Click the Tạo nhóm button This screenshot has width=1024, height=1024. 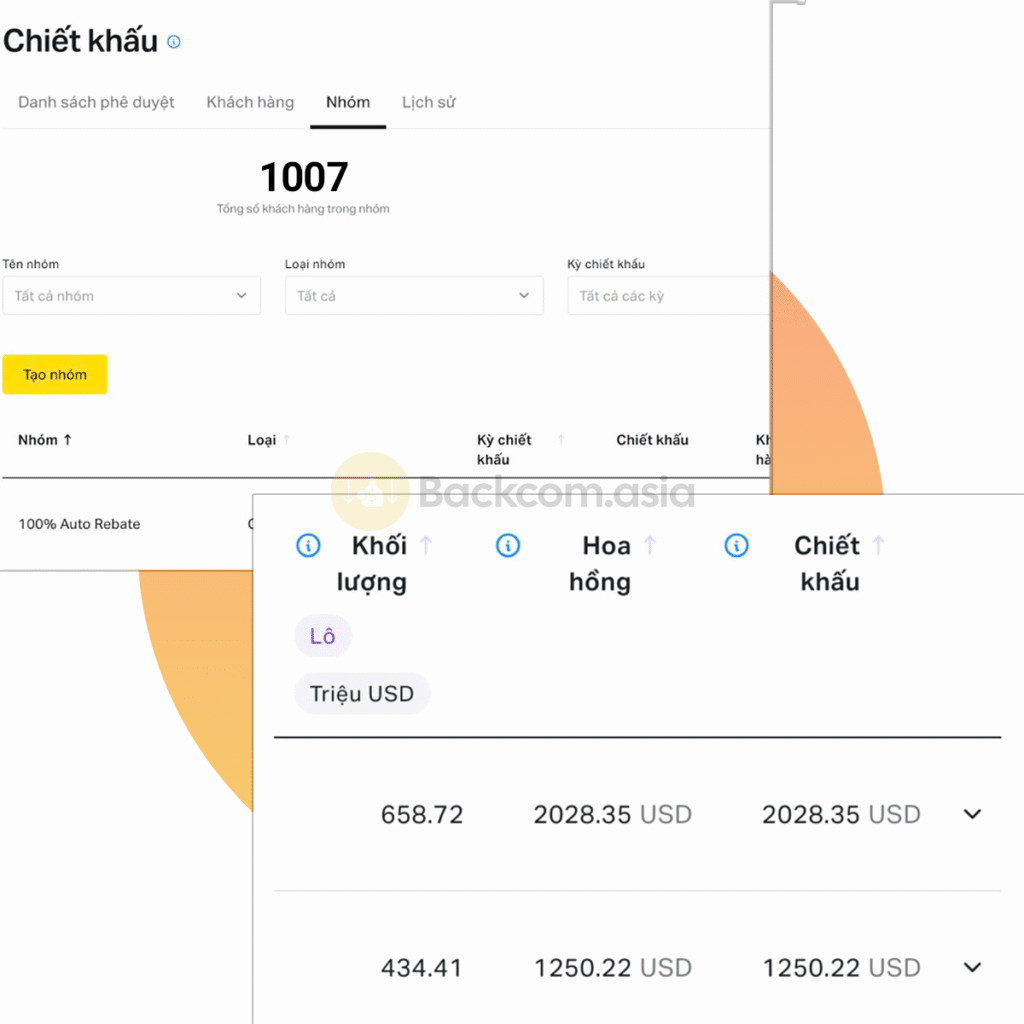(55, 375)
